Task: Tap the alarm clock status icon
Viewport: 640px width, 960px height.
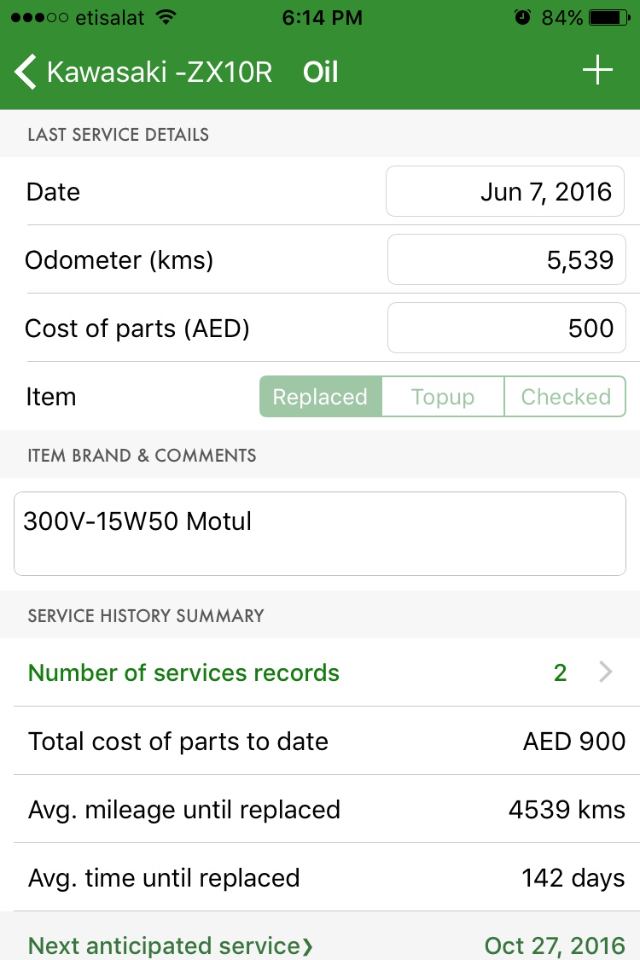Action: tap(522, 17)
